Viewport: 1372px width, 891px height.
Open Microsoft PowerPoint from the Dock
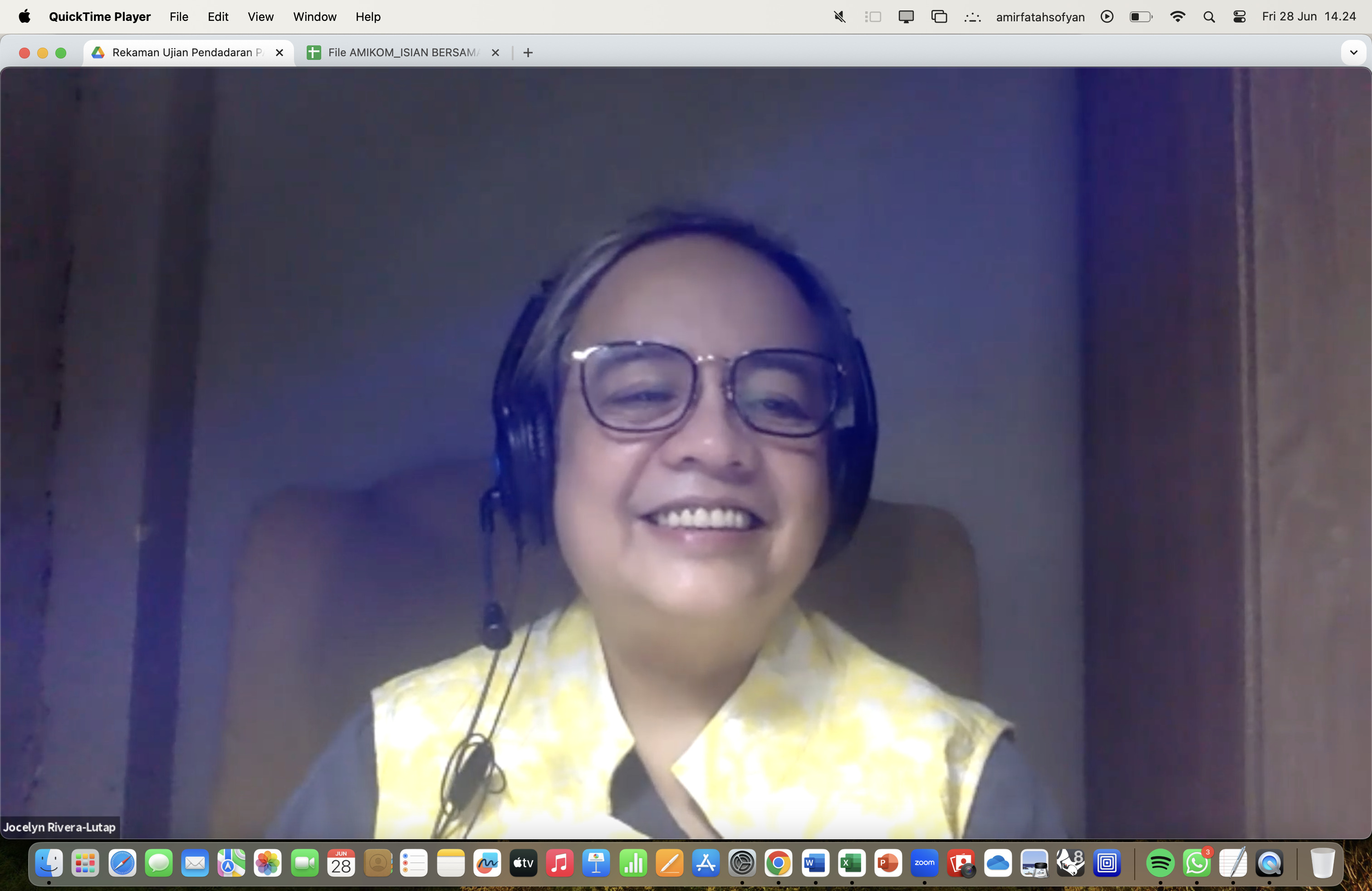(x=888, y=863)
